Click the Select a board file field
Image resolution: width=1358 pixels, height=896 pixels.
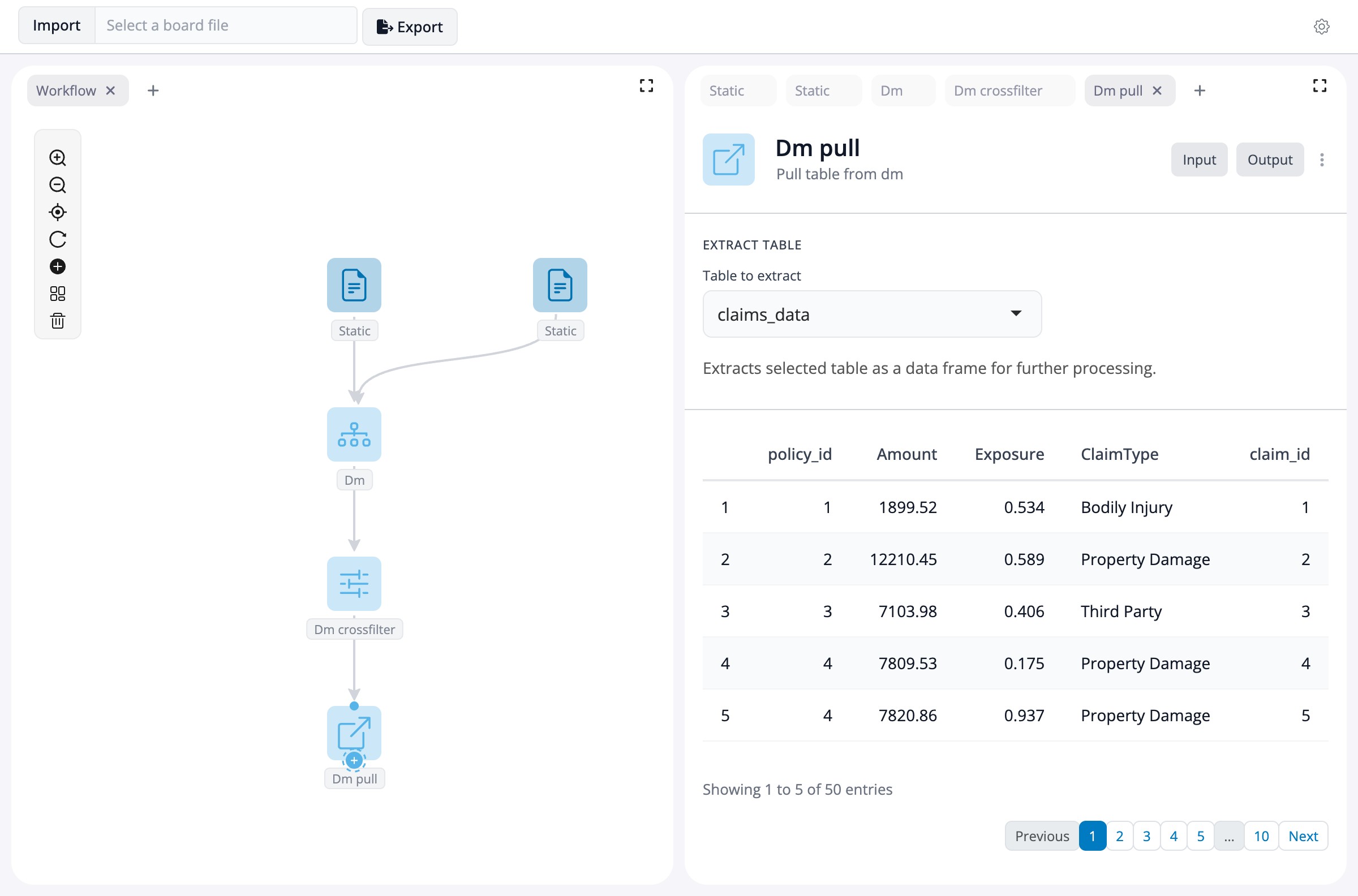click(x=225, y=25)
